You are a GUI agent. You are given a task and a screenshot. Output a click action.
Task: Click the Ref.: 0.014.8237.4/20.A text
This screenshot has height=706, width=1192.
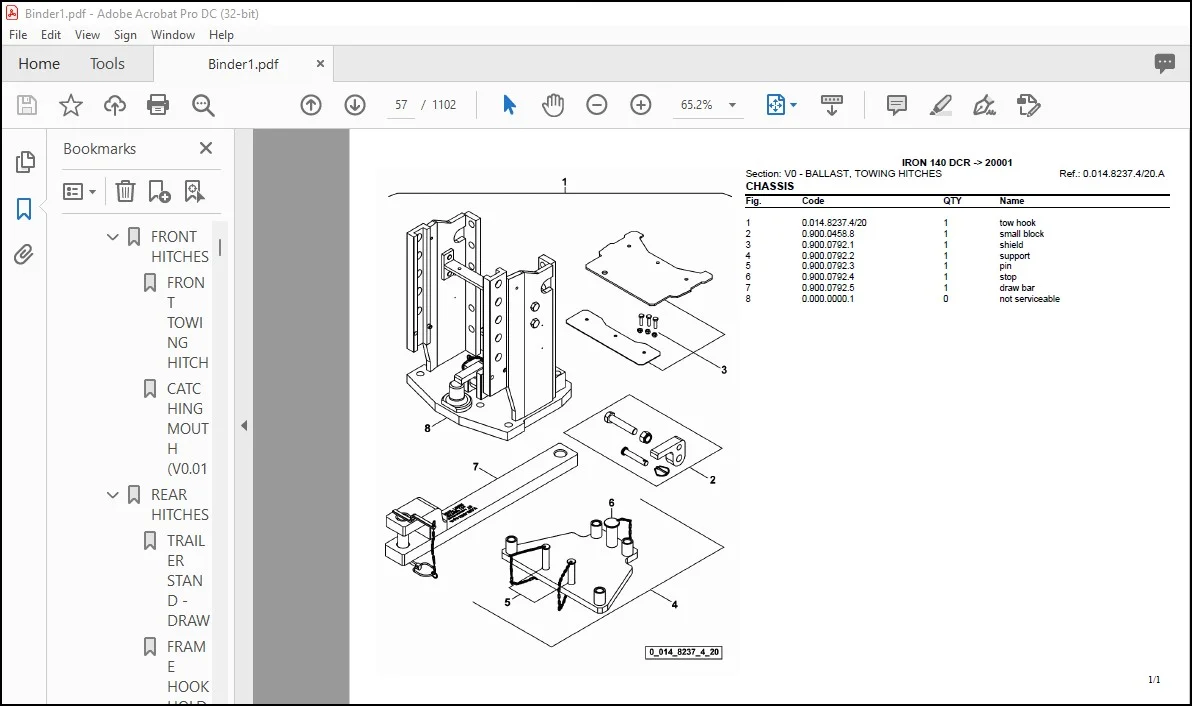1111,174
